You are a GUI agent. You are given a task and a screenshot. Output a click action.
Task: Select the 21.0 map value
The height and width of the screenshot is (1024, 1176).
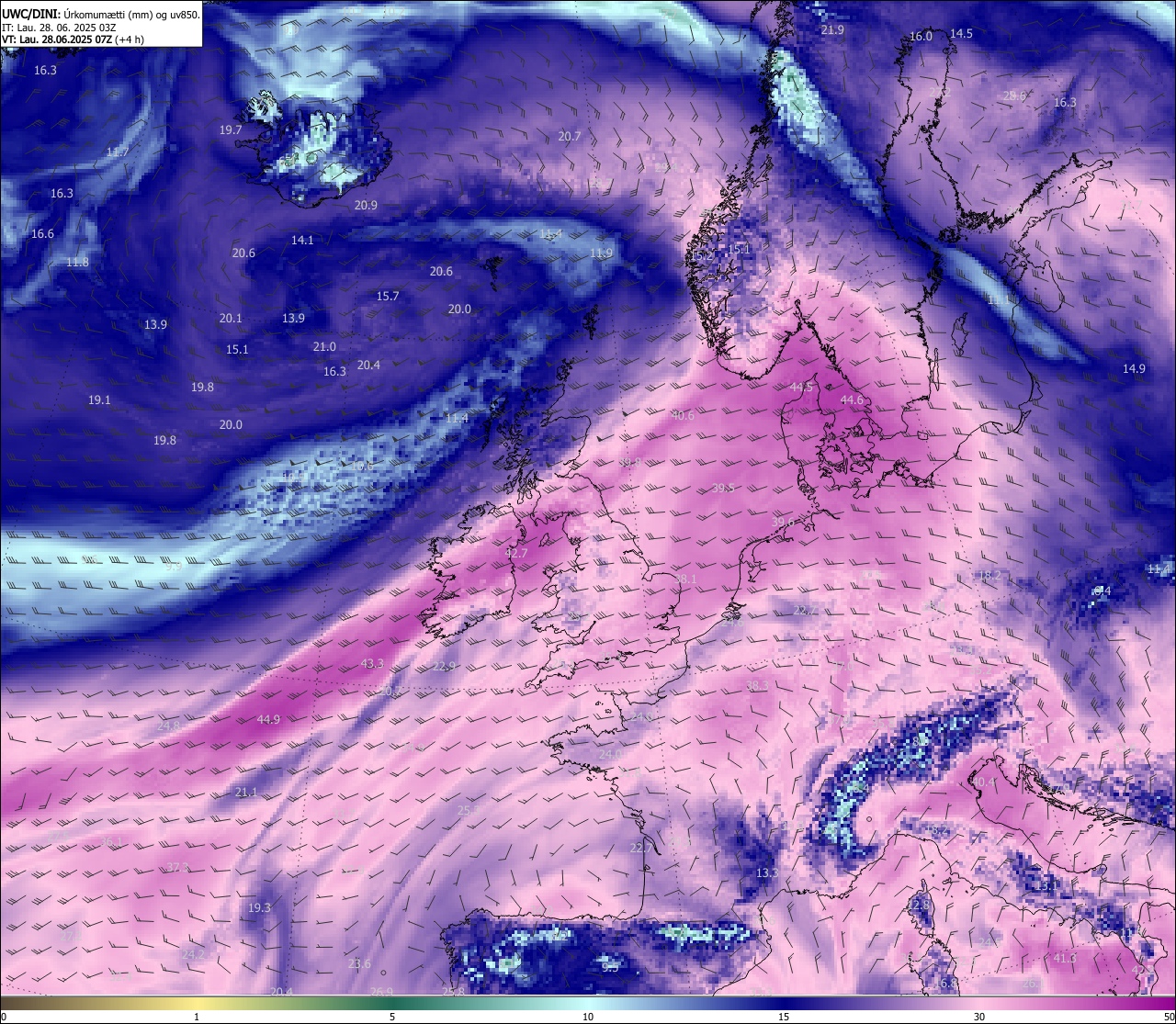(324, 346)
